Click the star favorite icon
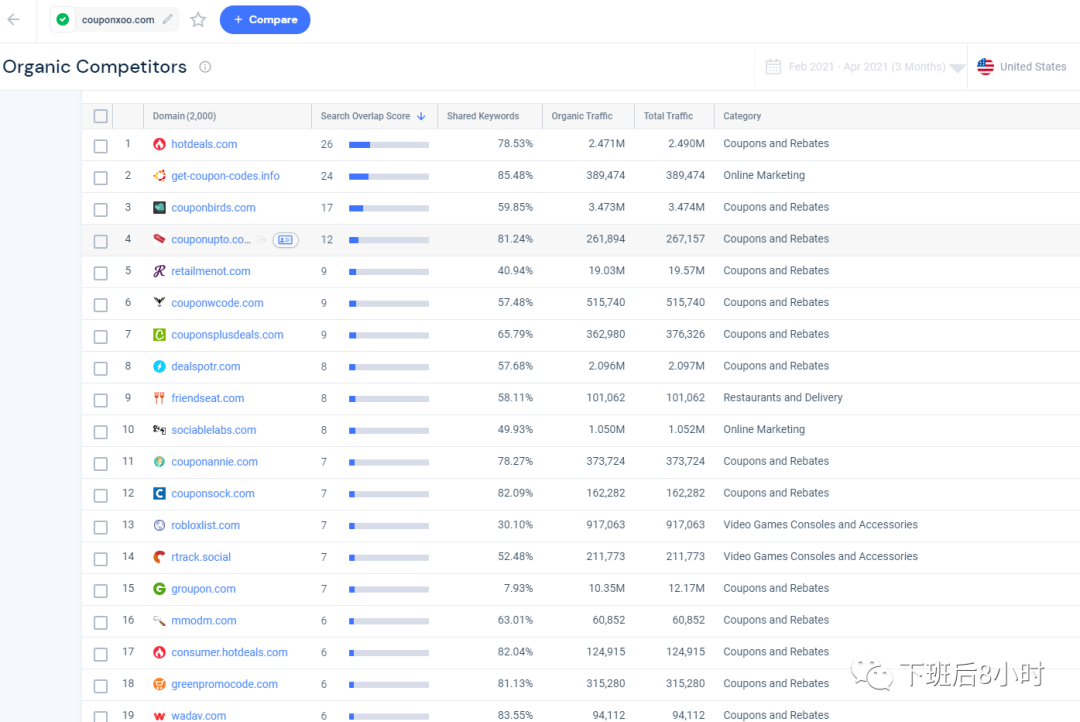The image size is (1080, 722). coord(198,19)
